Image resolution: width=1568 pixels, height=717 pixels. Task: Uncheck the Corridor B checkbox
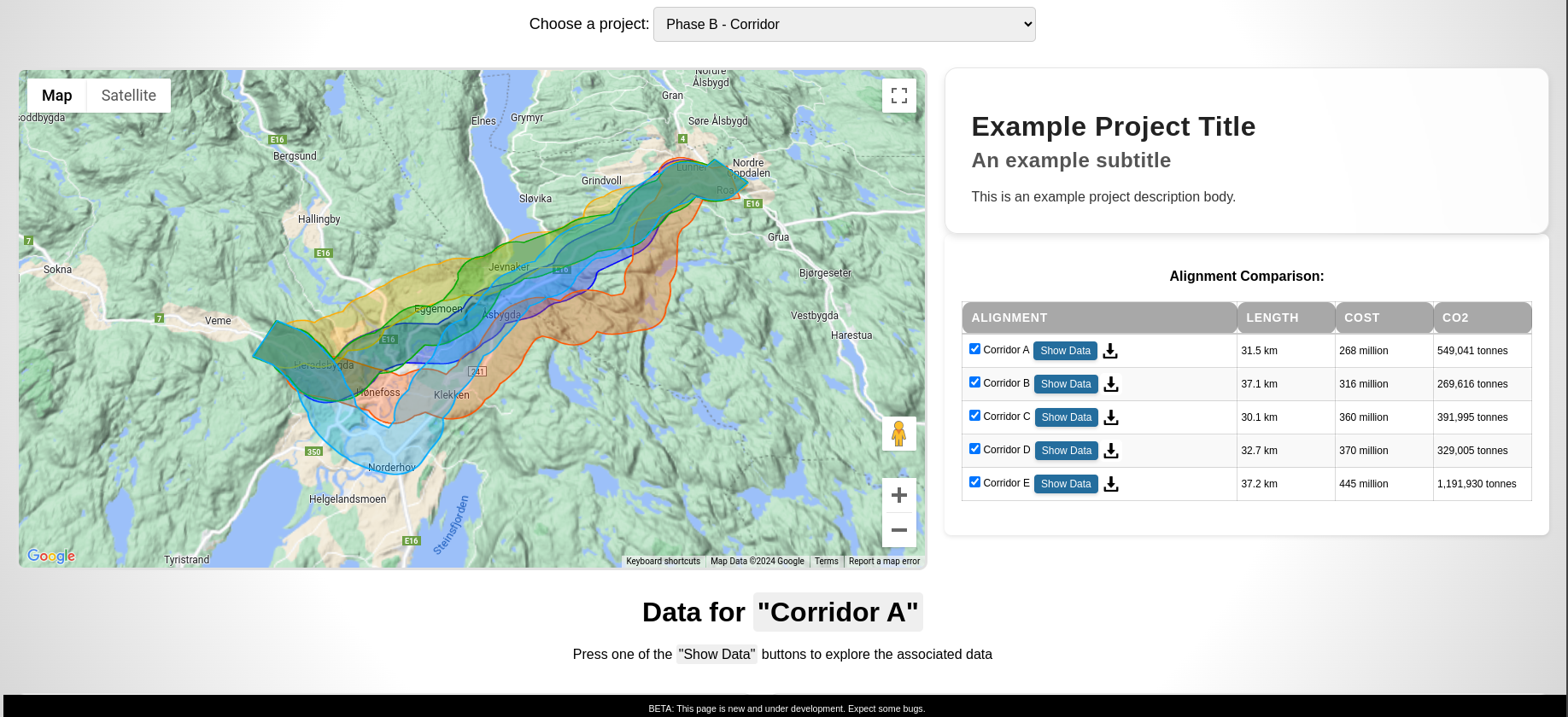[x=974, y=382]
